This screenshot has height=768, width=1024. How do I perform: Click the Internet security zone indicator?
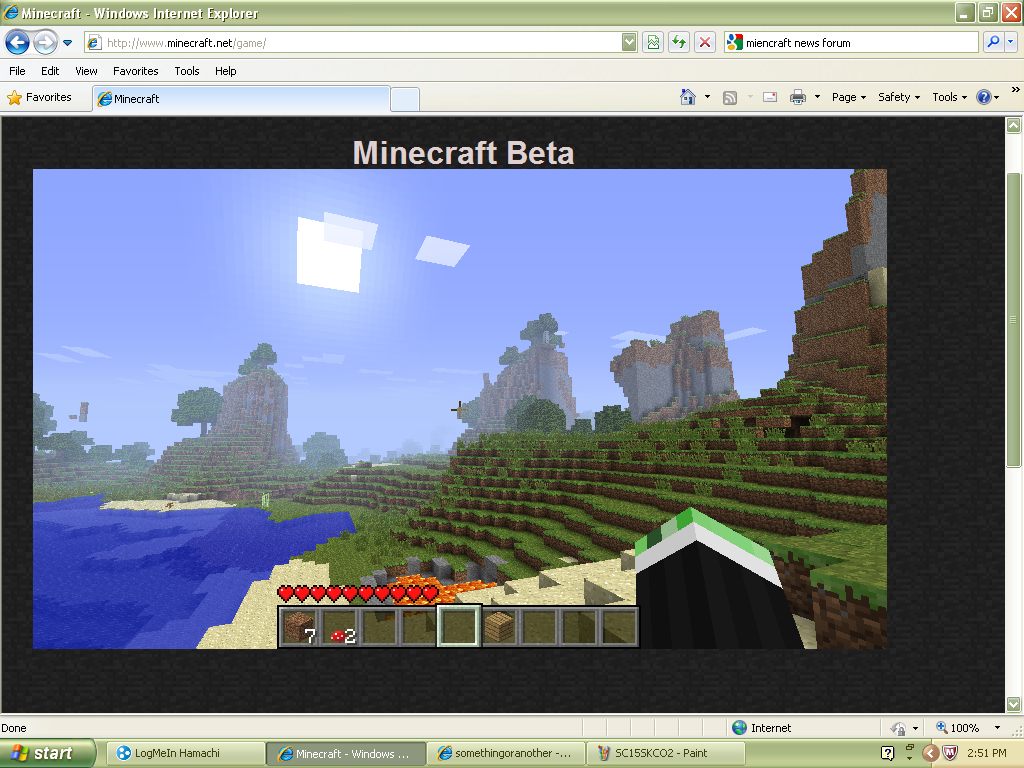761,728
